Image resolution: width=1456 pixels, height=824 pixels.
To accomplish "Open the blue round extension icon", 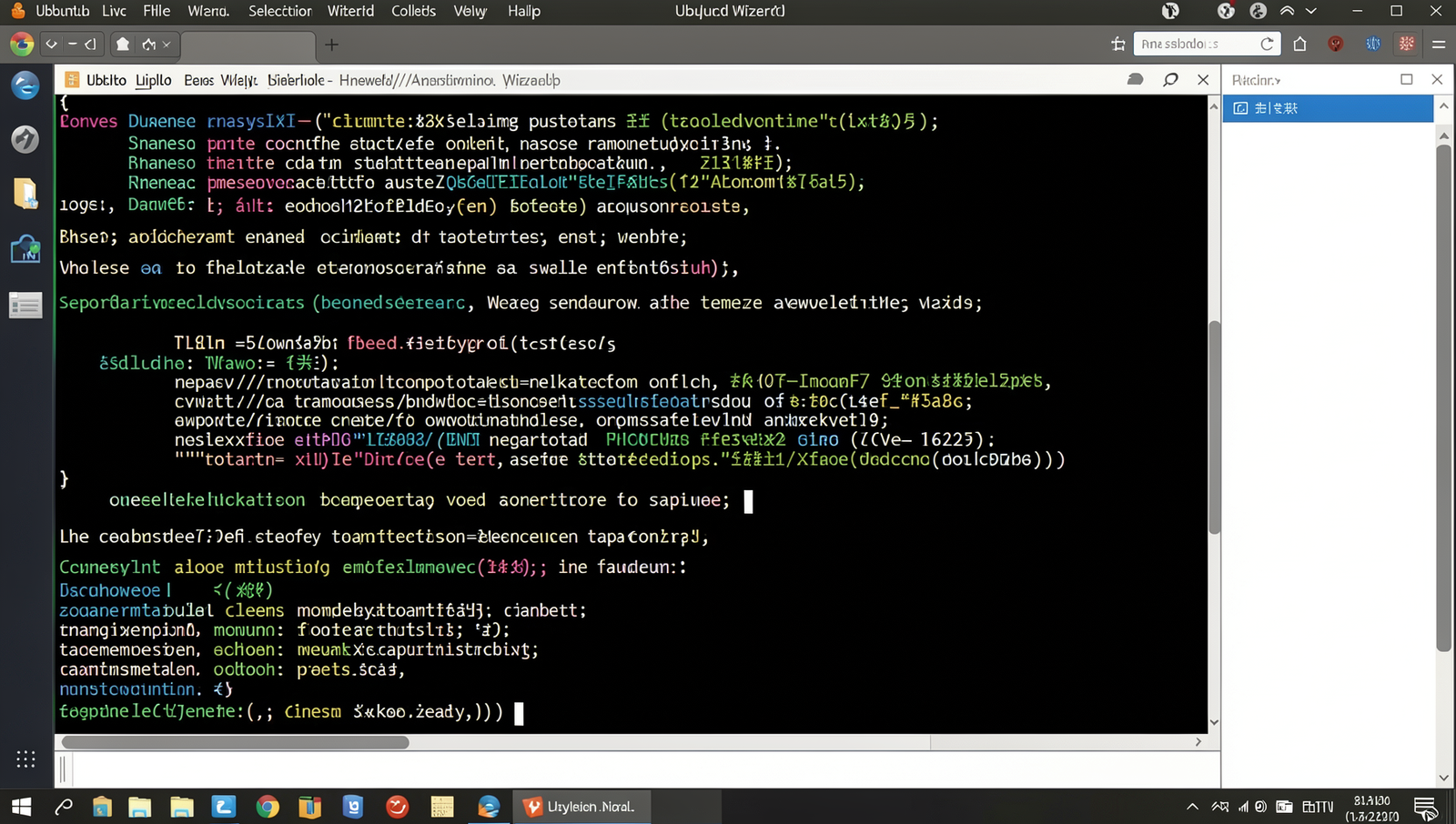I will tap(1373, 44).
